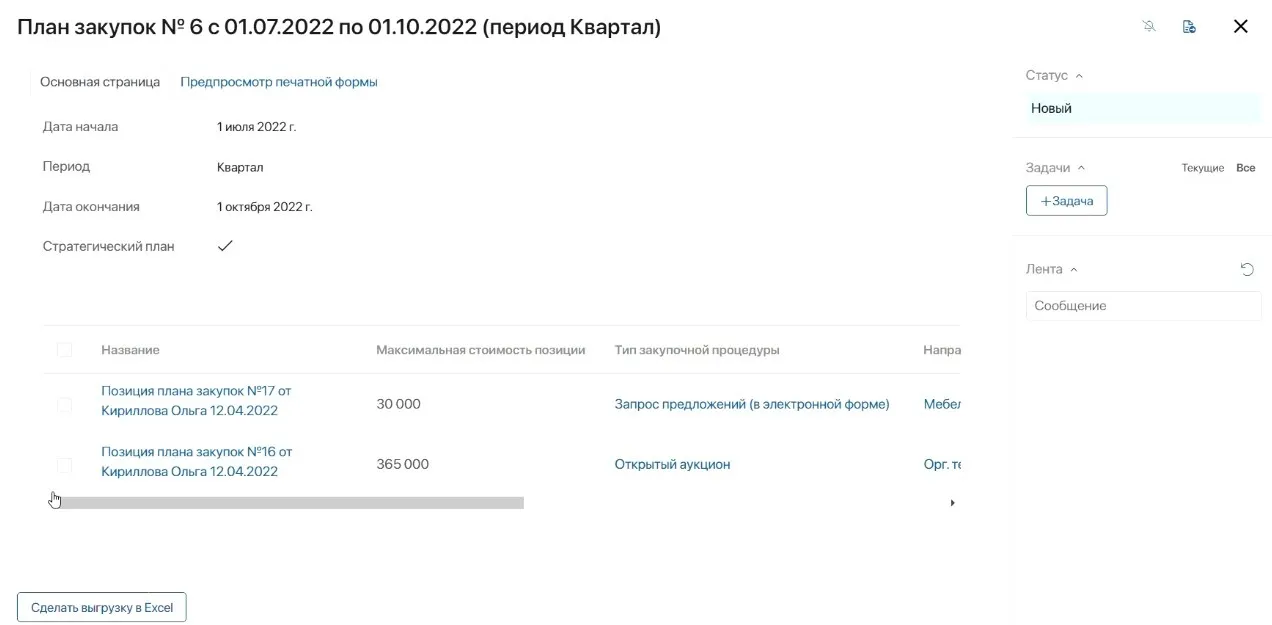
Task: Click the right arrow below the table
Action: click(952, 503)
